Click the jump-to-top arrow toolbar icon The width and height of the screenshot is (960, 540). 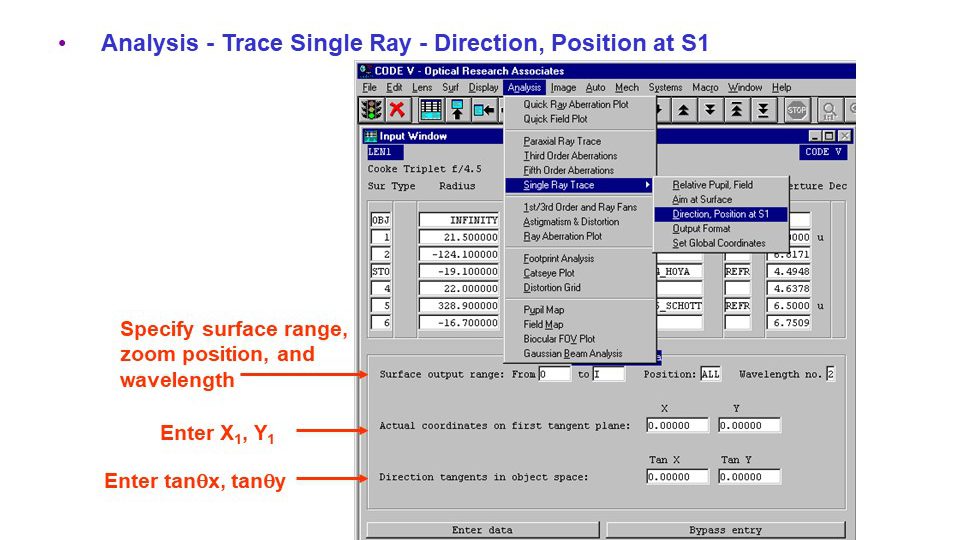pos(737,110)
